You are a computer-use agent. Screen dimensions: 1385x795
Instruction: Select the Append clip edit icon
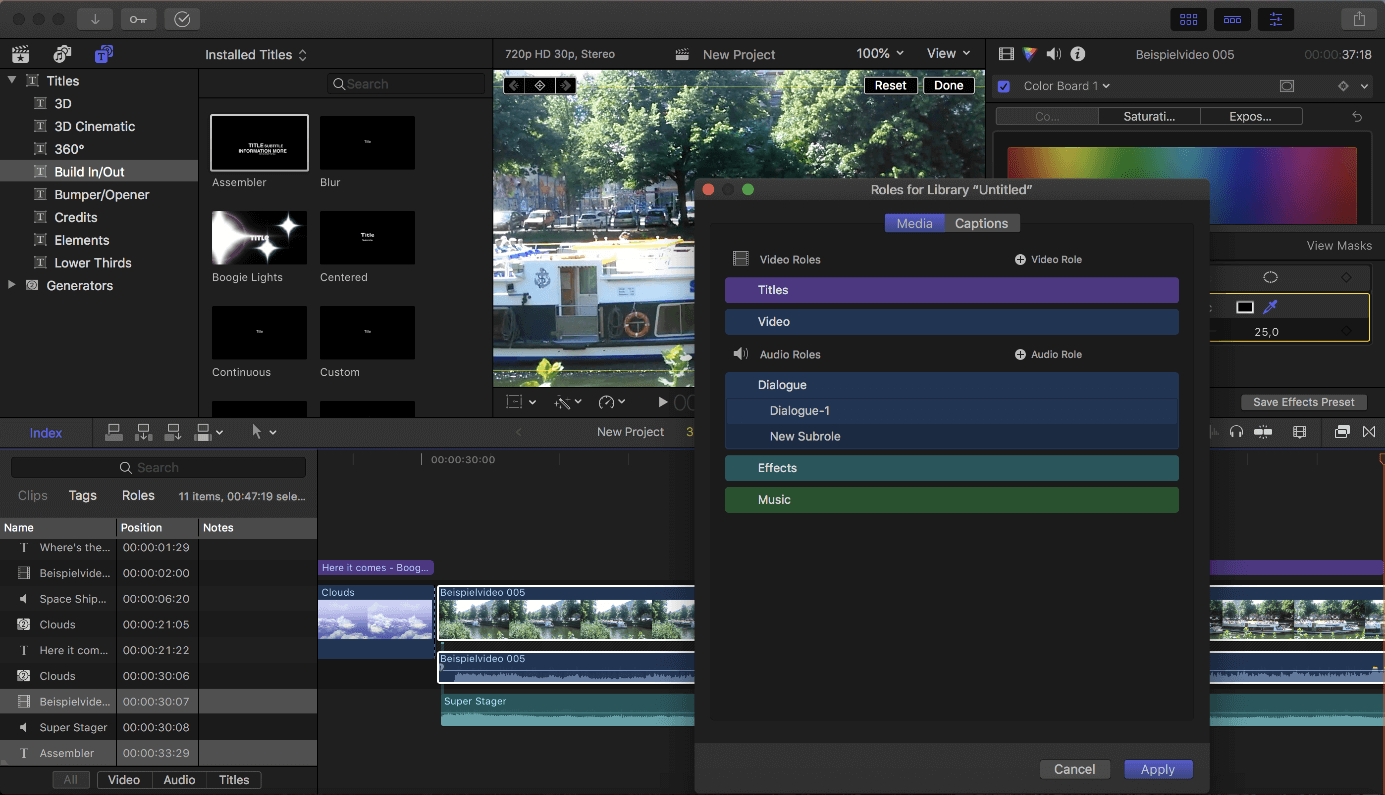[172, 432]
